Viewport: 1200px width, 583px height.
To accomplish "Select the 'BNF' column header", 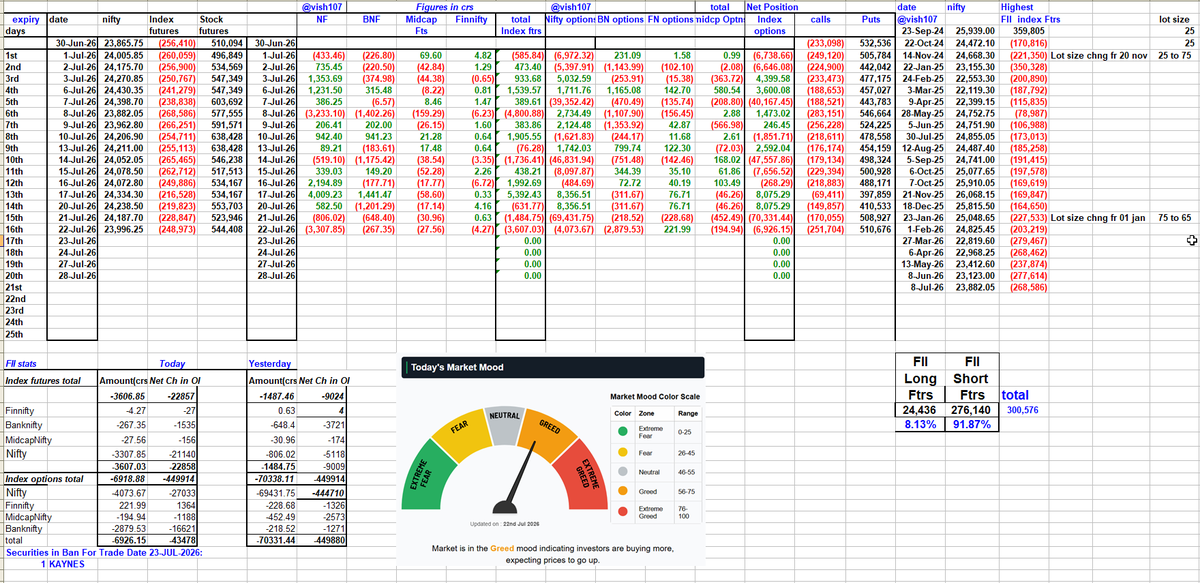I will (x=370, y=19).
